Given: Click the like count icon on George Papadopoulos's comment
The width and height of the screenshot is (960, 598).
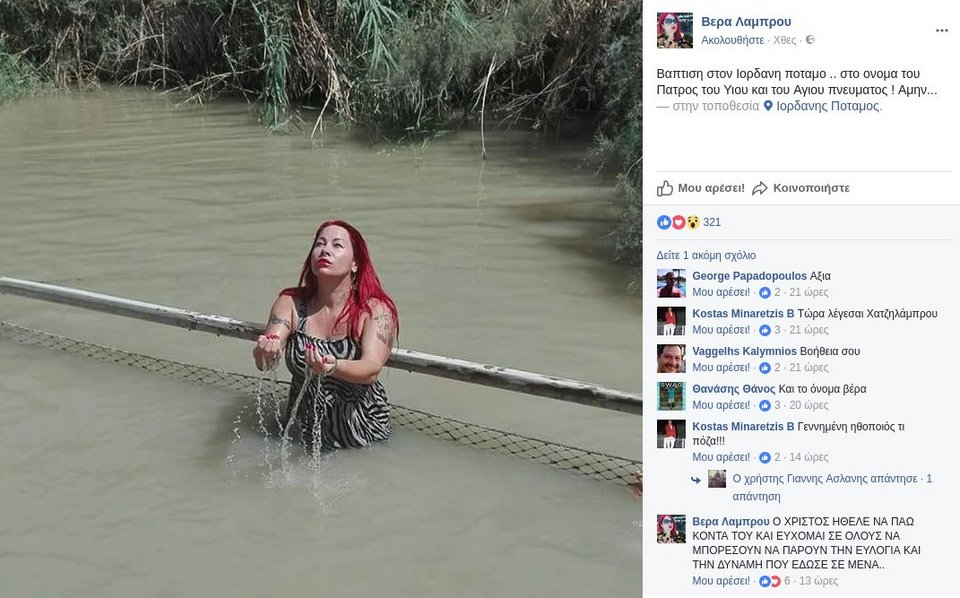Looking at the screenshot, I should 765,292.
